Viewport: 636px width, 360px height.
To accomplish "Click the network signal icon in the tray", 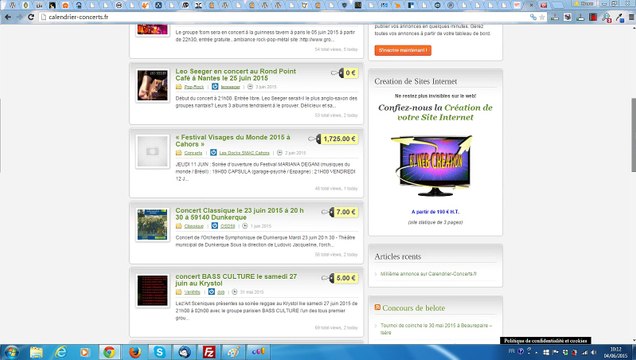I will [x=584, y=352].
